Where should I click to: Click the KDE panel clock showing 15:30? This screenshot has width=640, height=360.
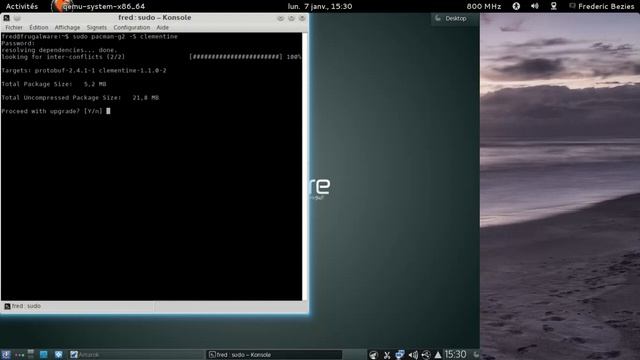pyautogui.click(x=455, y=354)
